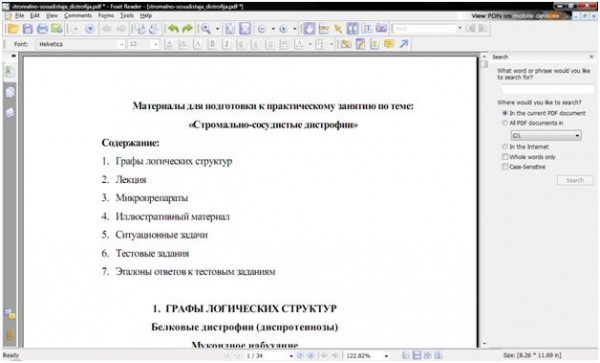
Task: Open the Comments menu
Action: click(78, 16)
